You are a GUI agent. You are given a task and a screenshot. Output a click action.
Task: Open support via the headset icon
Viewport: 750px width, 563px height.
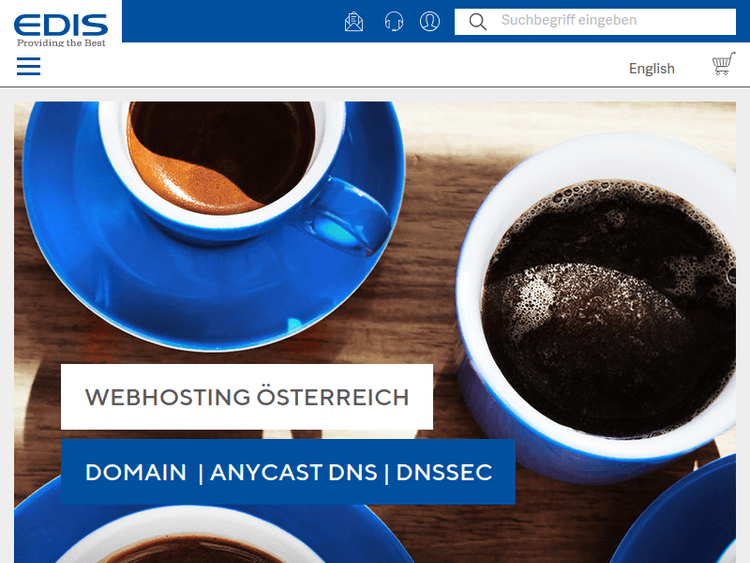[394, 22]
